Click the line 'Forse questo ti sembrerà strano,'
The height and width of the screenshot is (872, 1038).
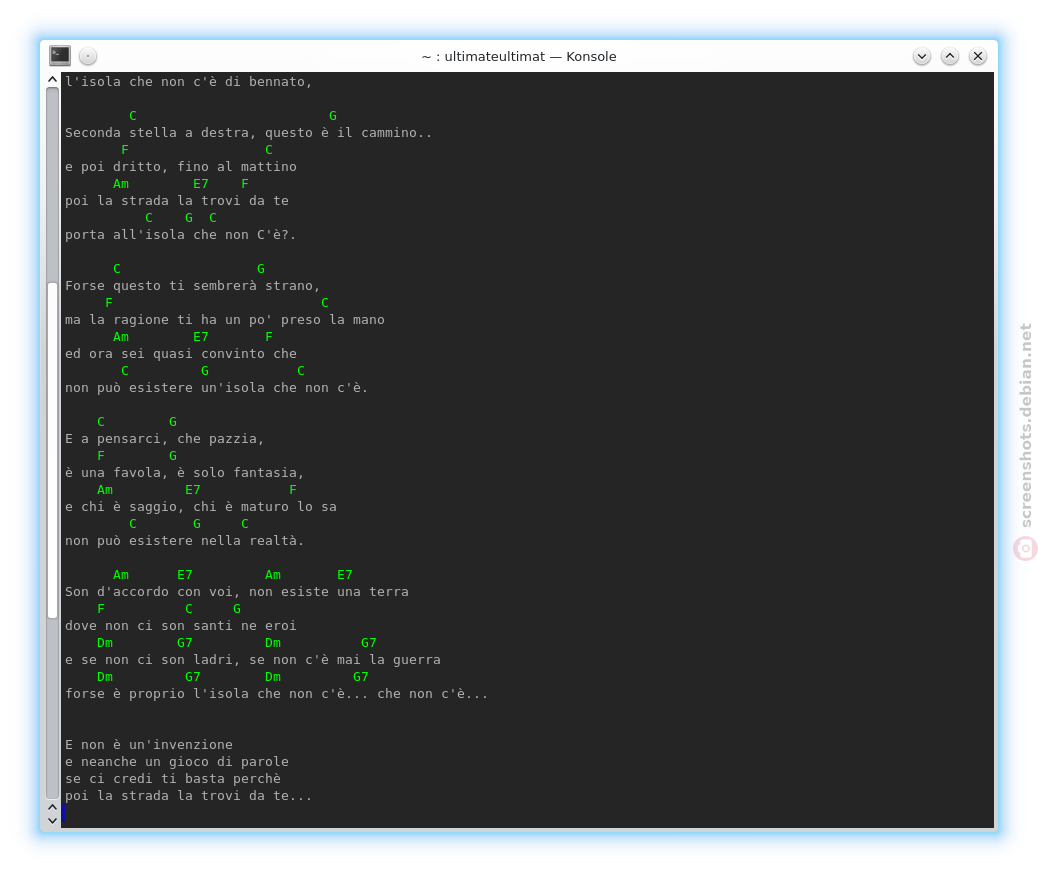[x=192, y=285]
